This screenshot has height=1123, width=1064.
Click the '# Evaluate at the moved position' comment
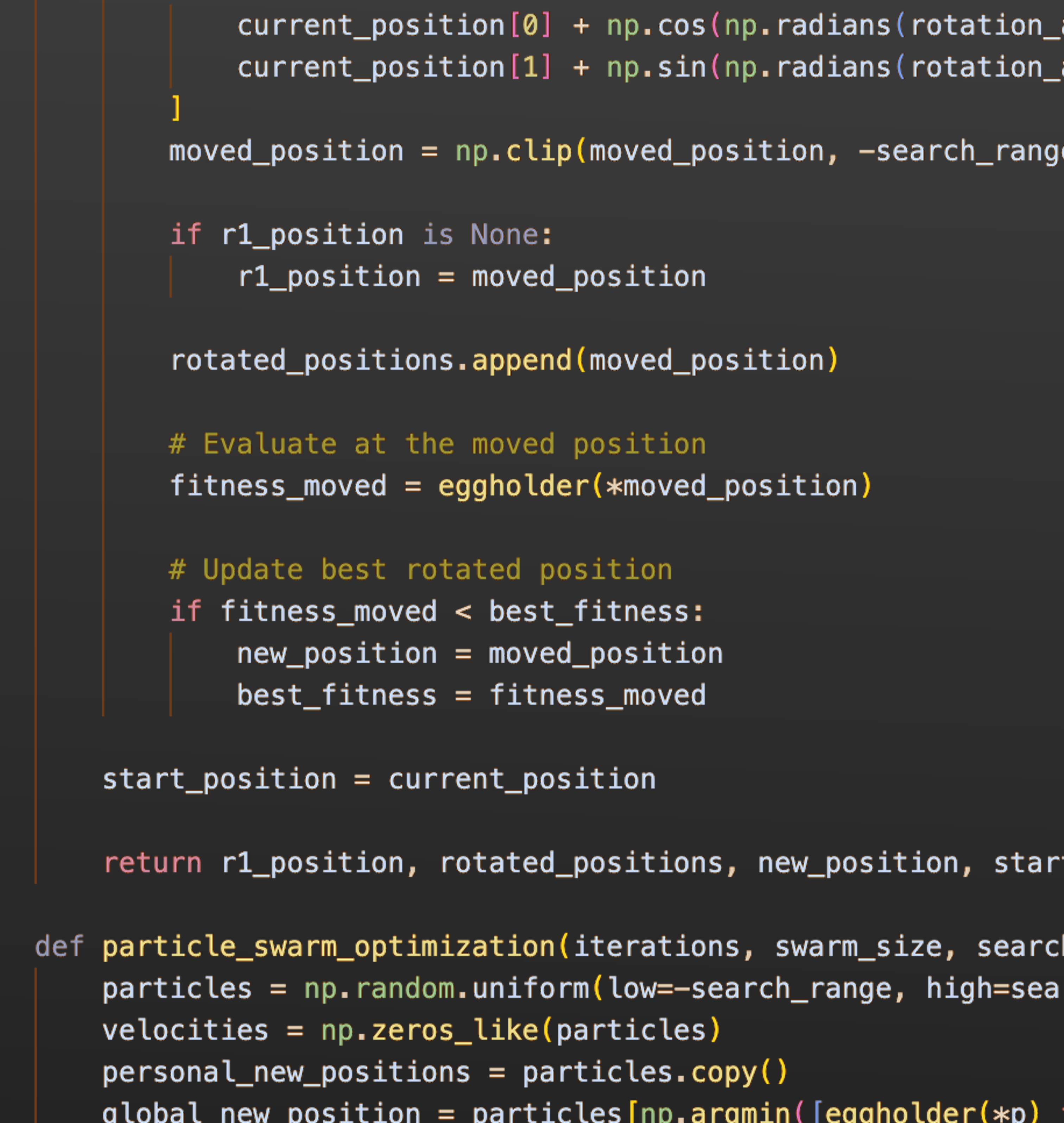tap(437, 444)
